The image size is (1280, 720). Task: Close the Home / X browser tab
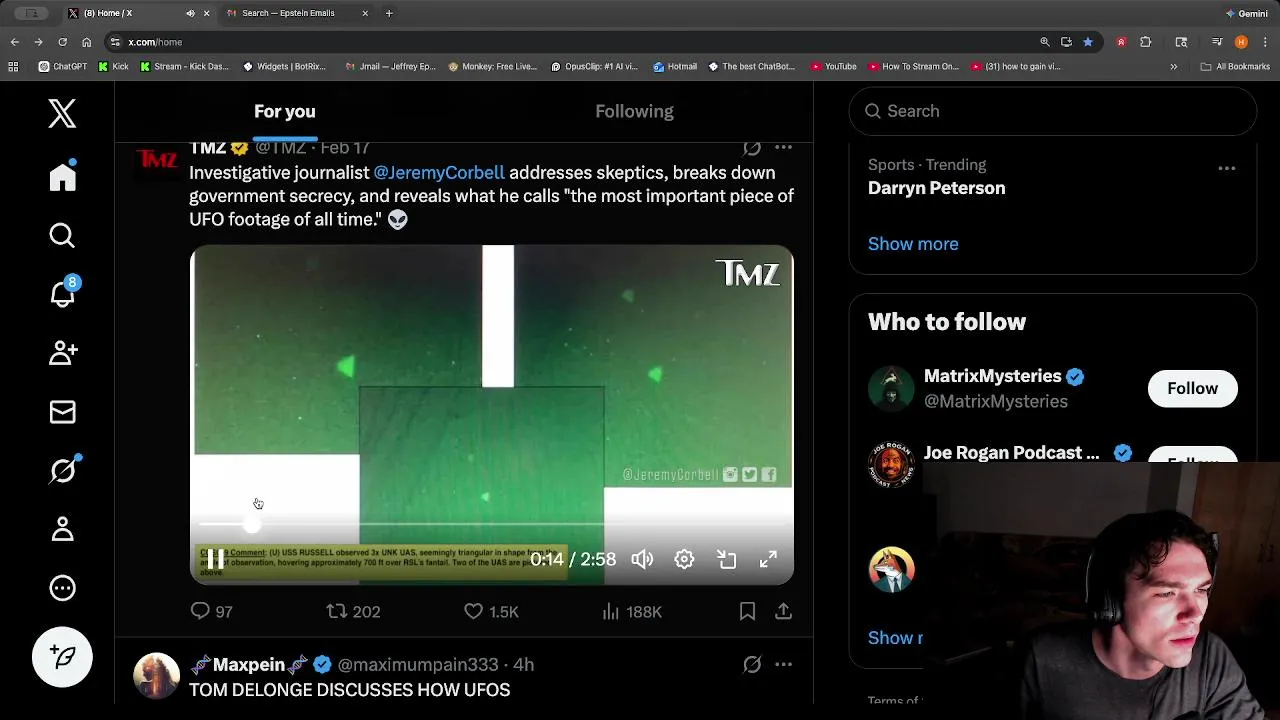[207, 13]
